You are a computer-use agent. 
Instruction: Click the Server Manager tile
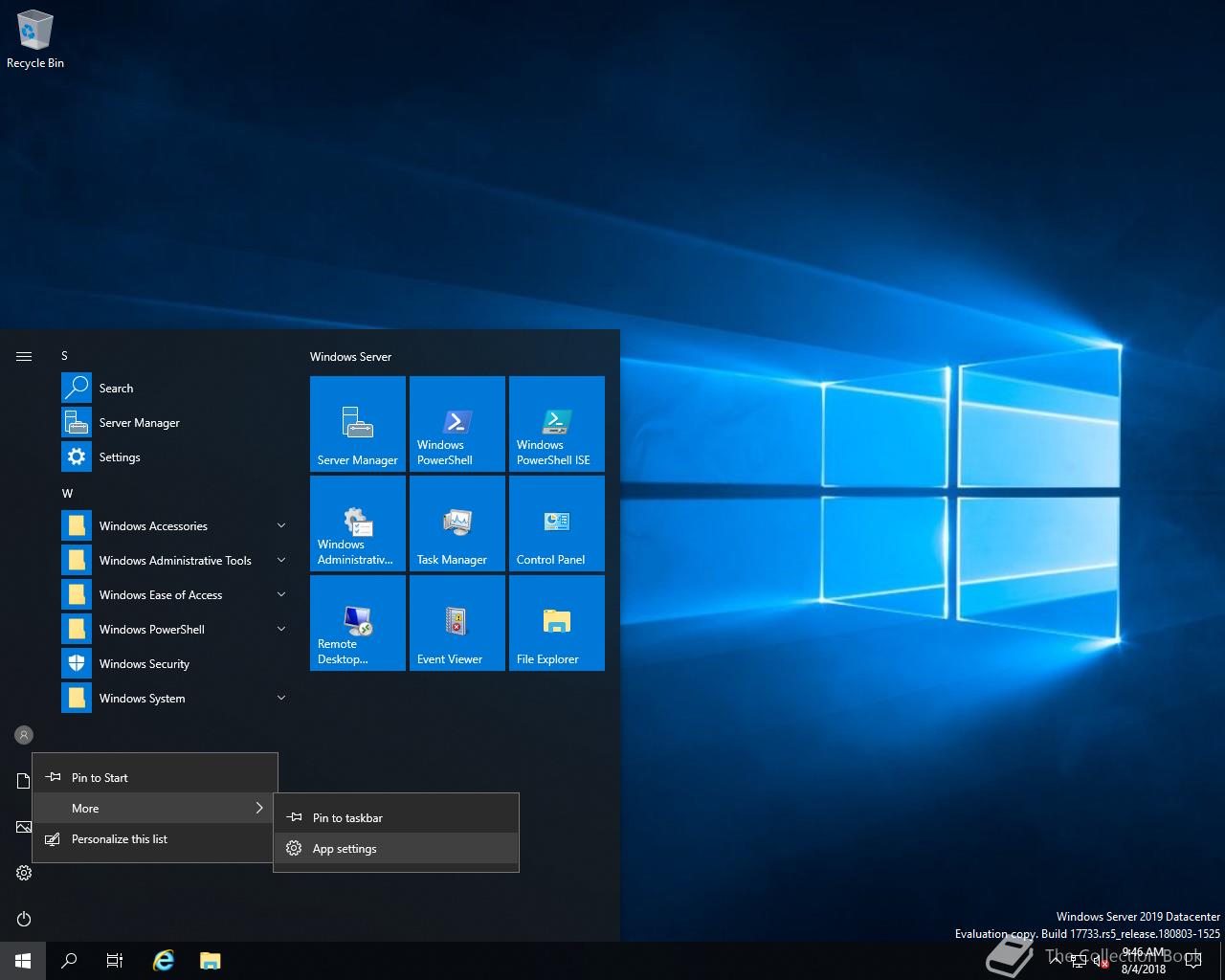tap(358, 424)
